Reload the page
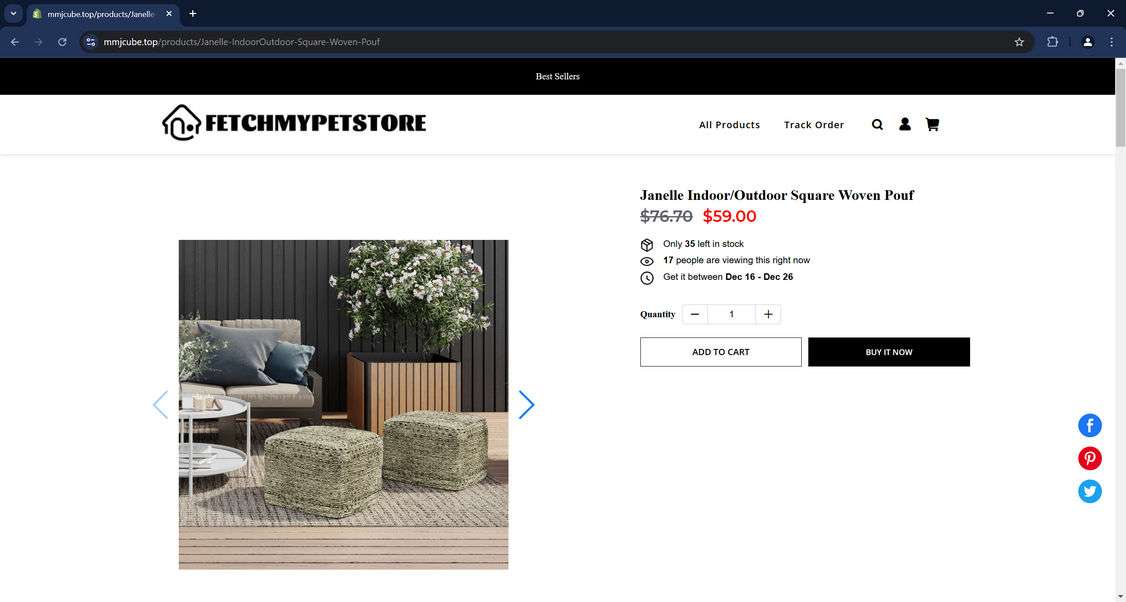 pos(62,42)
